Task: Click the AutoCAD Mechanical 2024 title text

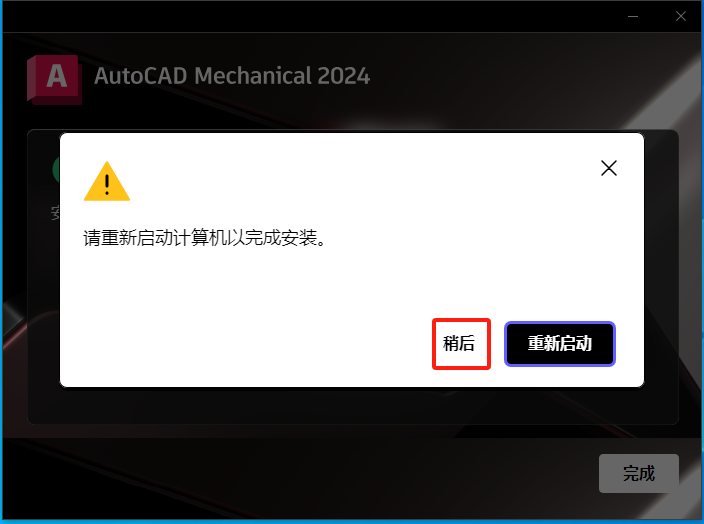Action: [232, 76]
